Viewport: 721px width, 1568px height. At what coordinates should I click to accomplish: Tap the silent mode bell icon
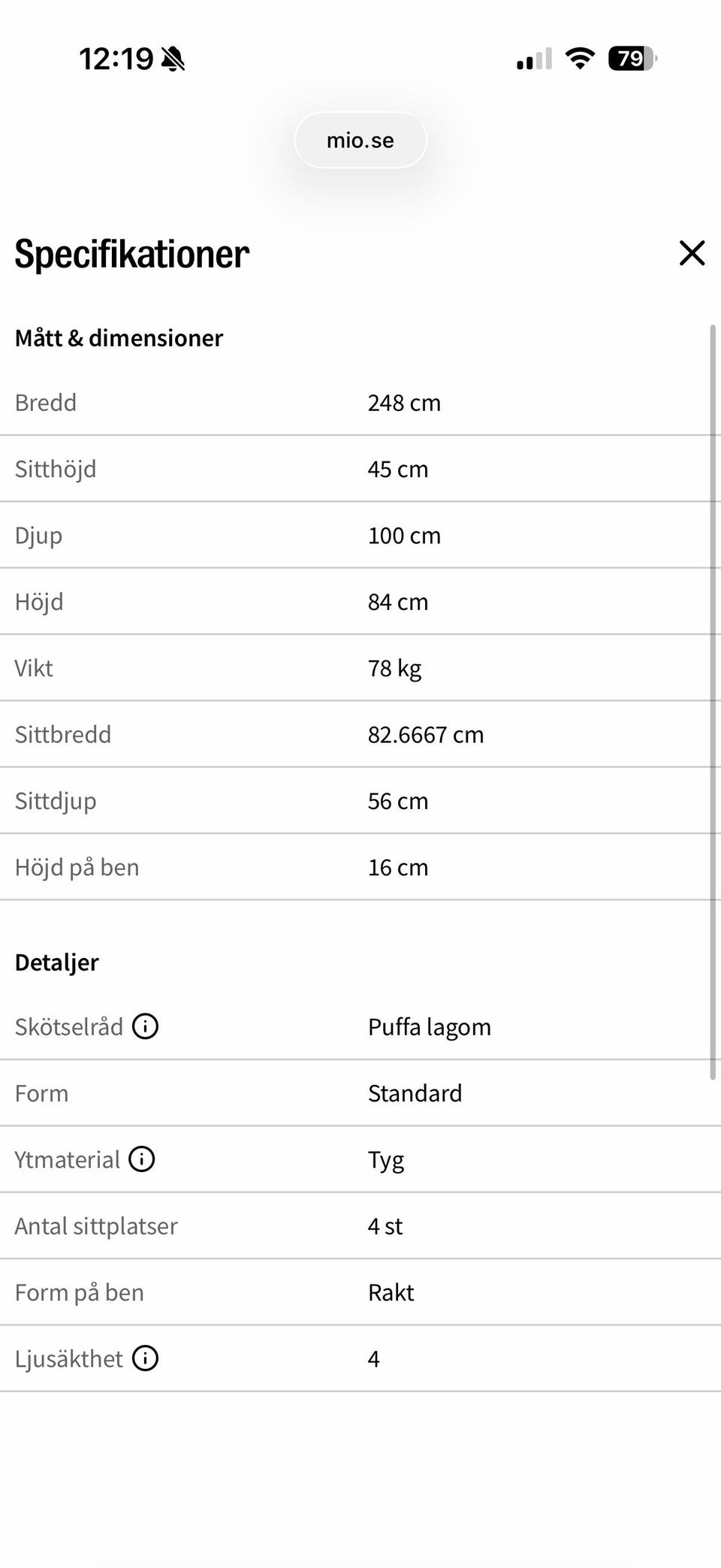[x=173, y=59]
